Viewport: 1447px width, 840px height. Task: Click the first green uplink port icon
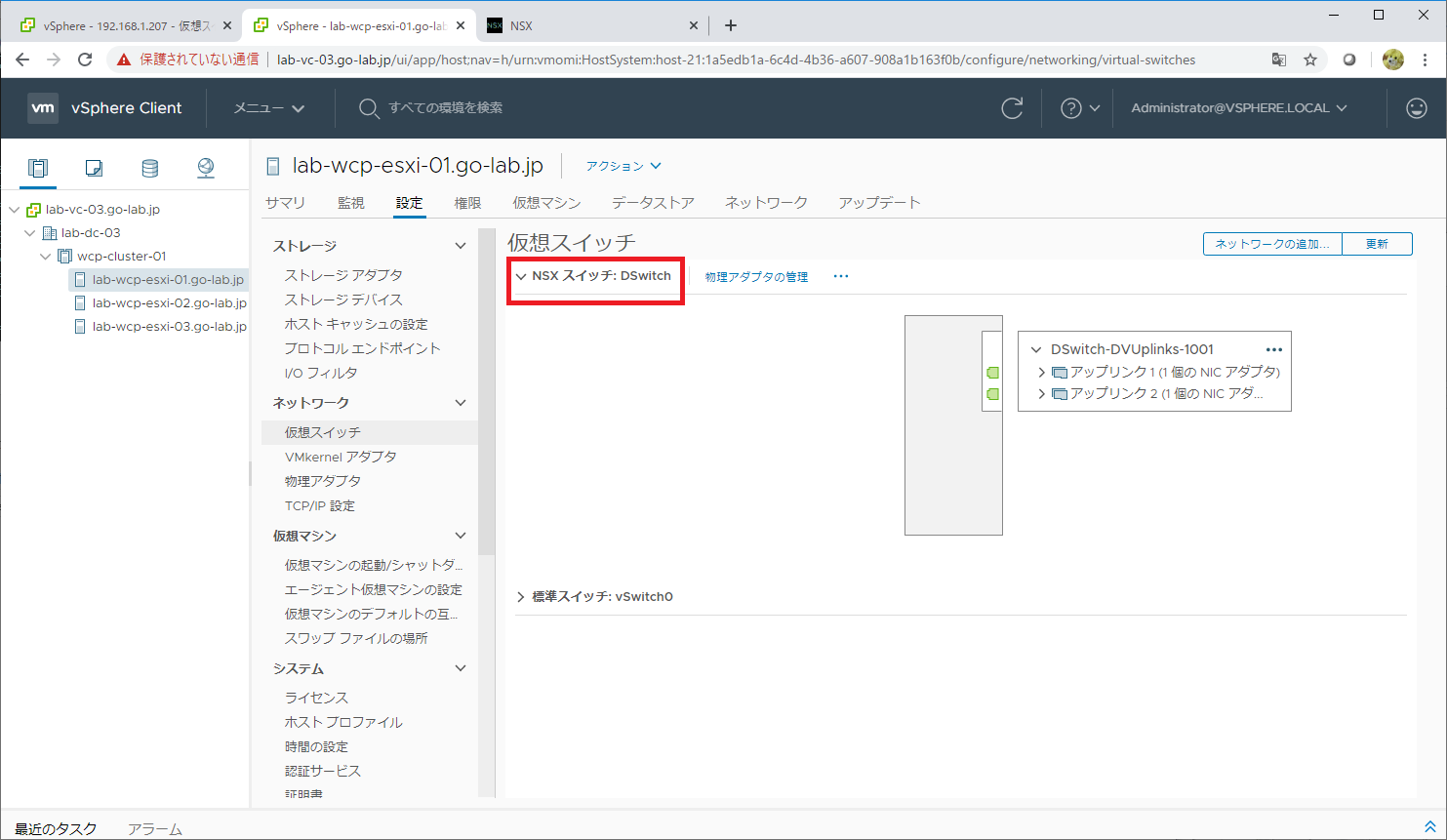(993, 373)
